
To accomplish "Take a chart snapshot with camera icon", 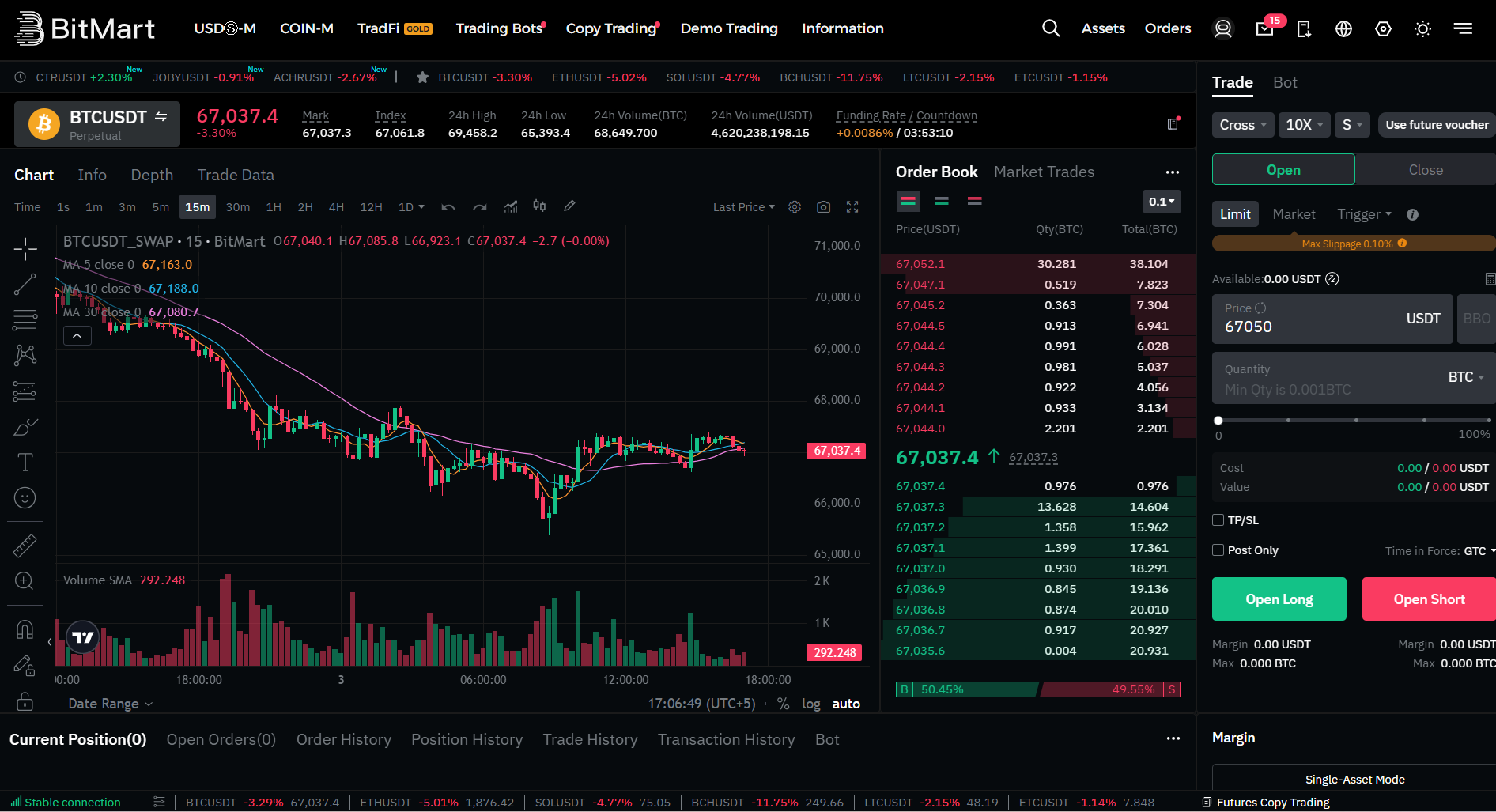I will [823, 207].
